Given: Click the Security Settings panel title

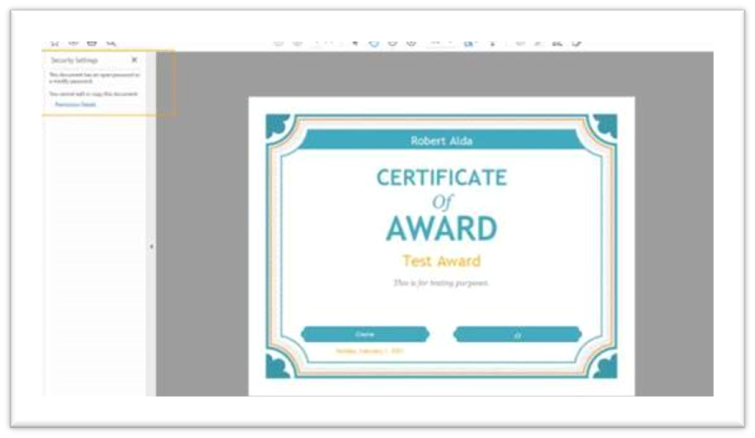Looking at the screenshot, I should (x=75, y=60).
